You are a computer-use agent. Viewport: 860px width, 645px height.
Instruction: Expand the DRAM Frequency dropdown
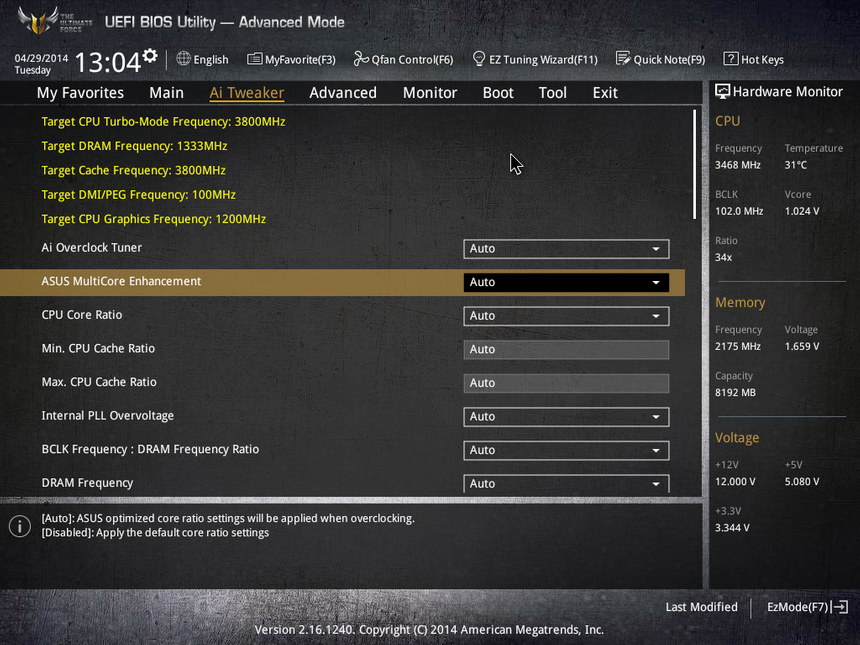click(x=566, y=483)
